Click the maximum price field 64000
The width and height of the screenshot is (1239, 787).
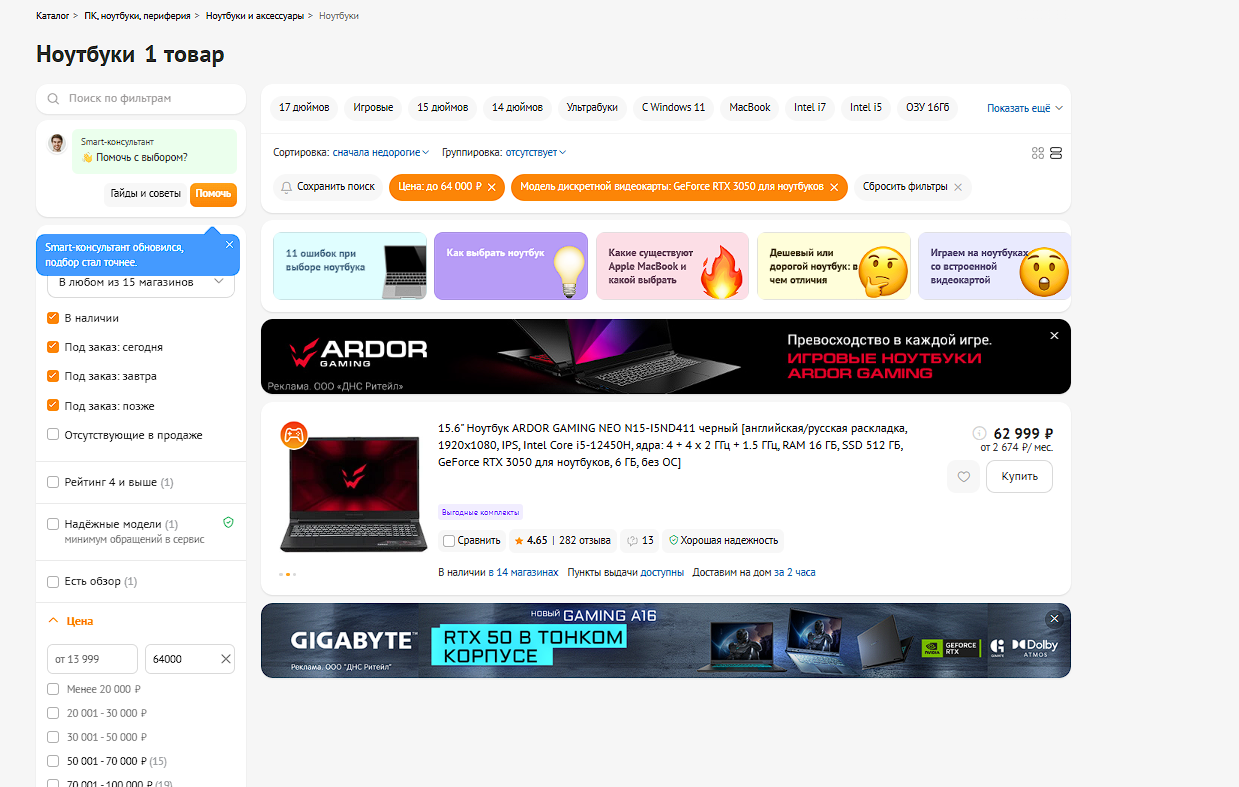pyautogui.click(x=190, y=659)
